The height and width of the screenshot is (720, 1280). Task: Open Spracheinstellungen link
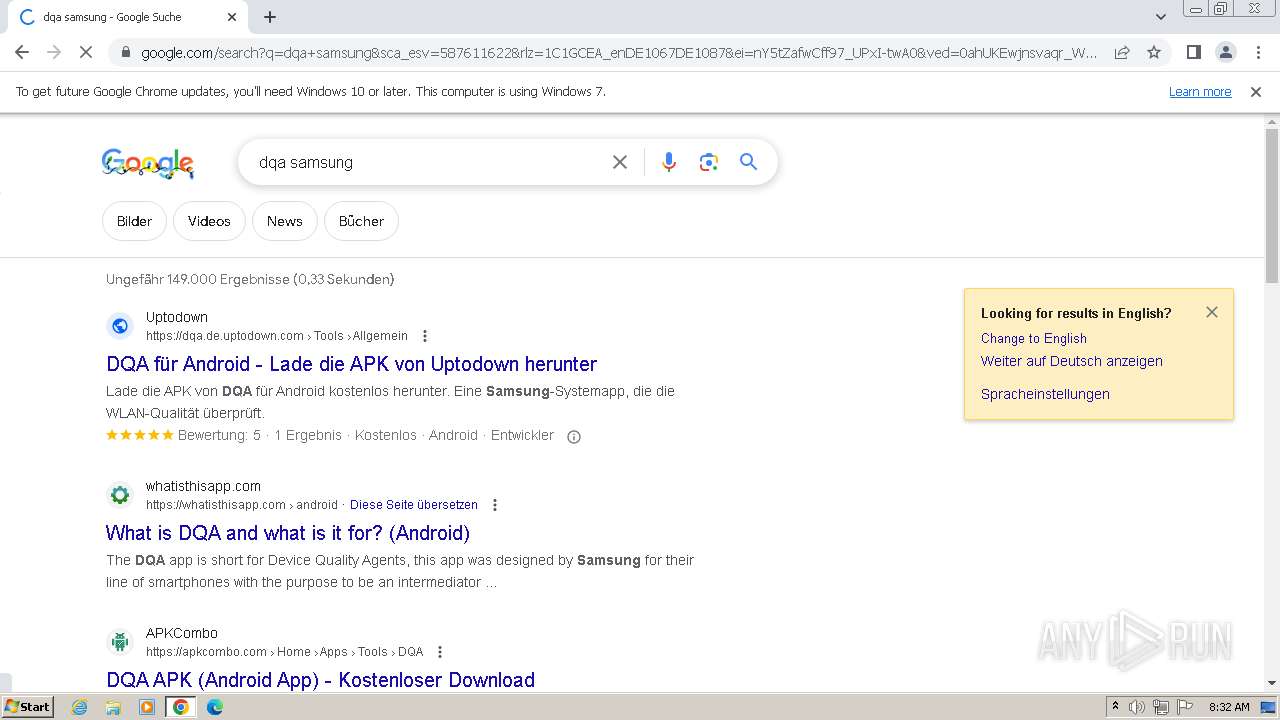point(1045,394)
